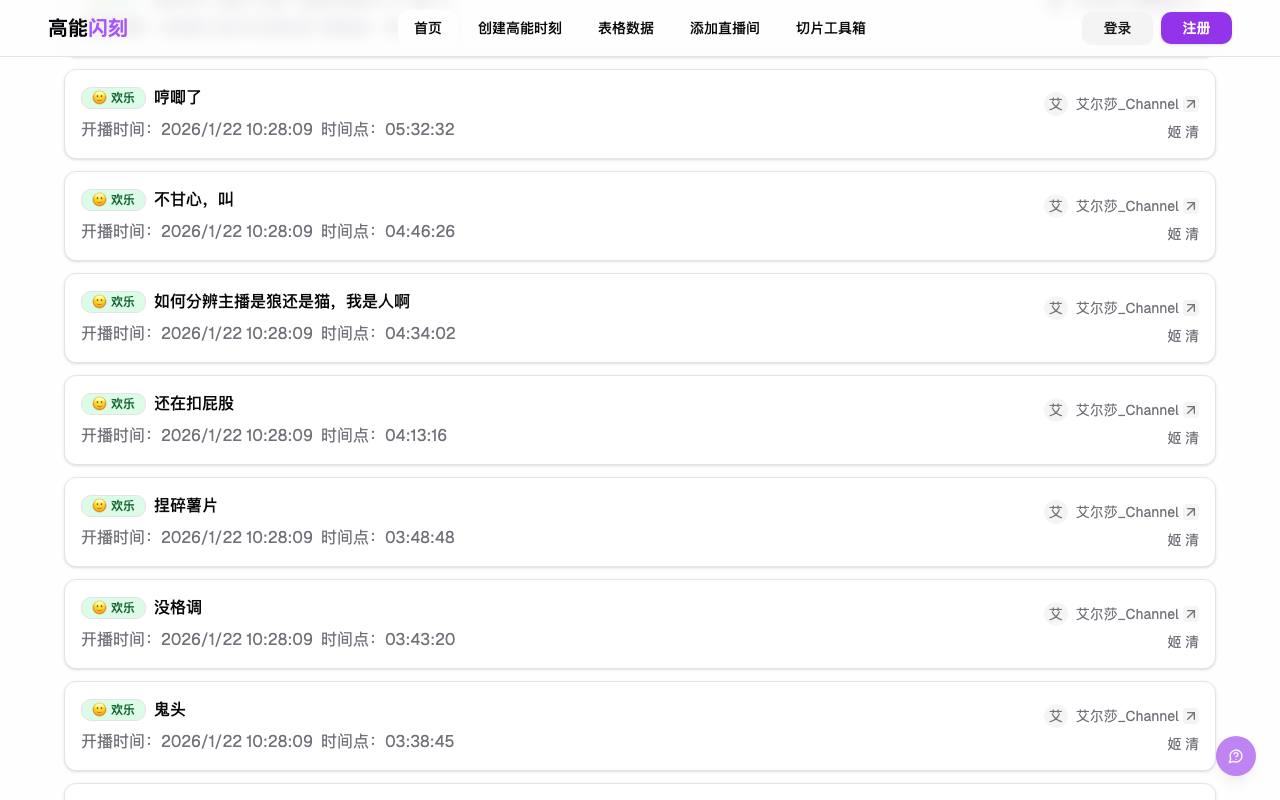
Task: Click timestamp 05:32:32
Action: click(420, 129)
